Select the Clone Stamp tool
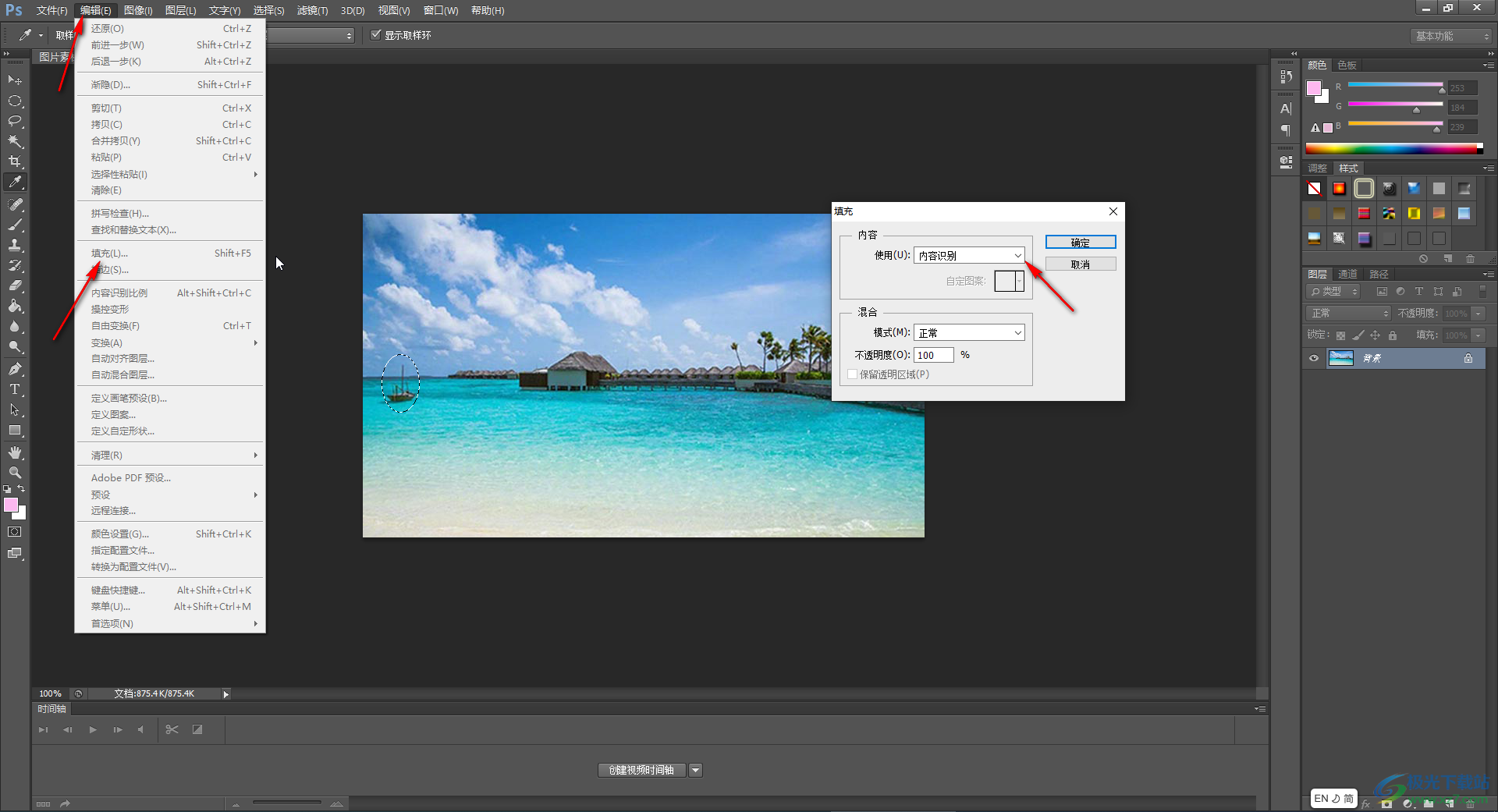Image resolution: width=1498 pixels, height=812 pixels. (15, 245)
